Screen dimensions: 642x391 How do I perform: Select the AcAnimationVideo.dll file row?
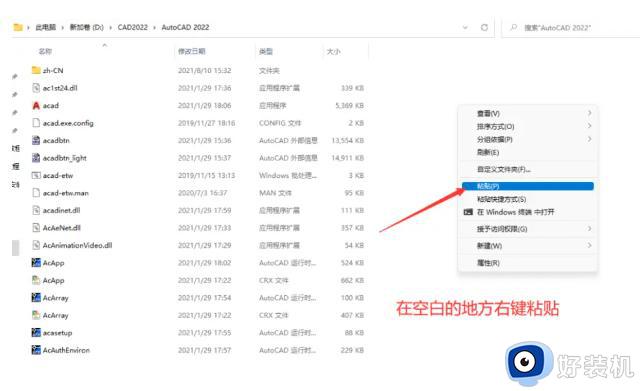(x=198, y=245)
